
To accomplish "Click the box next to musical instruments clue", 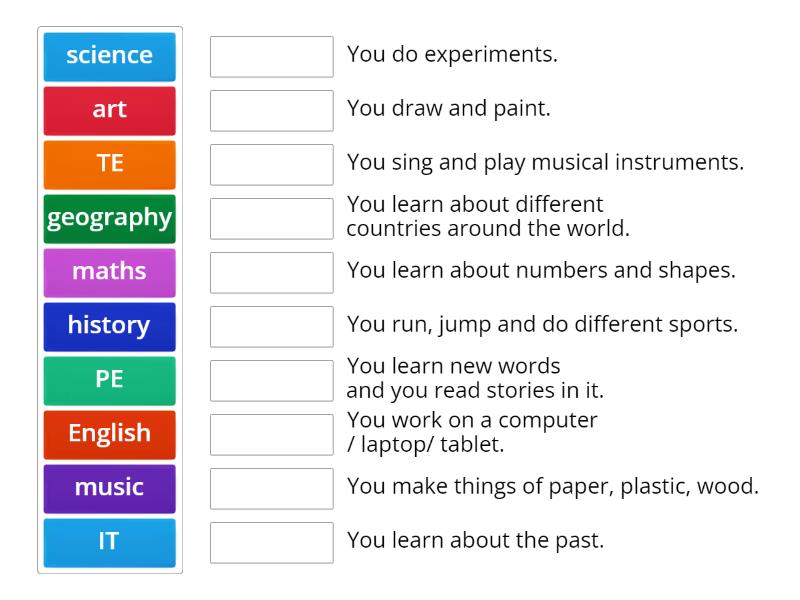I will (x=271, y=165).
